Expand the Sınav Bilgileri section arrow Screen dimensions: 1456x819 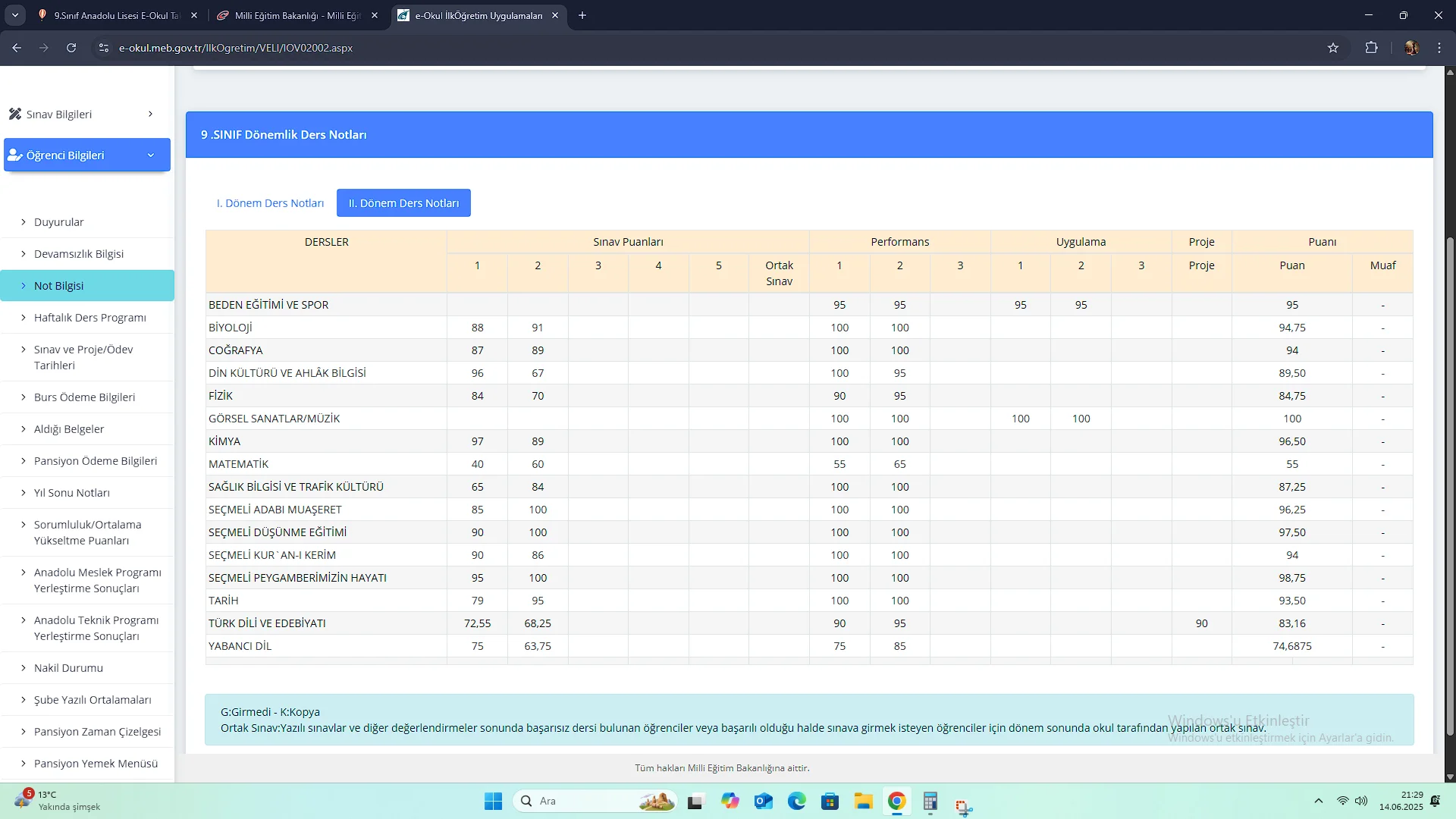[x=150, y=114]
